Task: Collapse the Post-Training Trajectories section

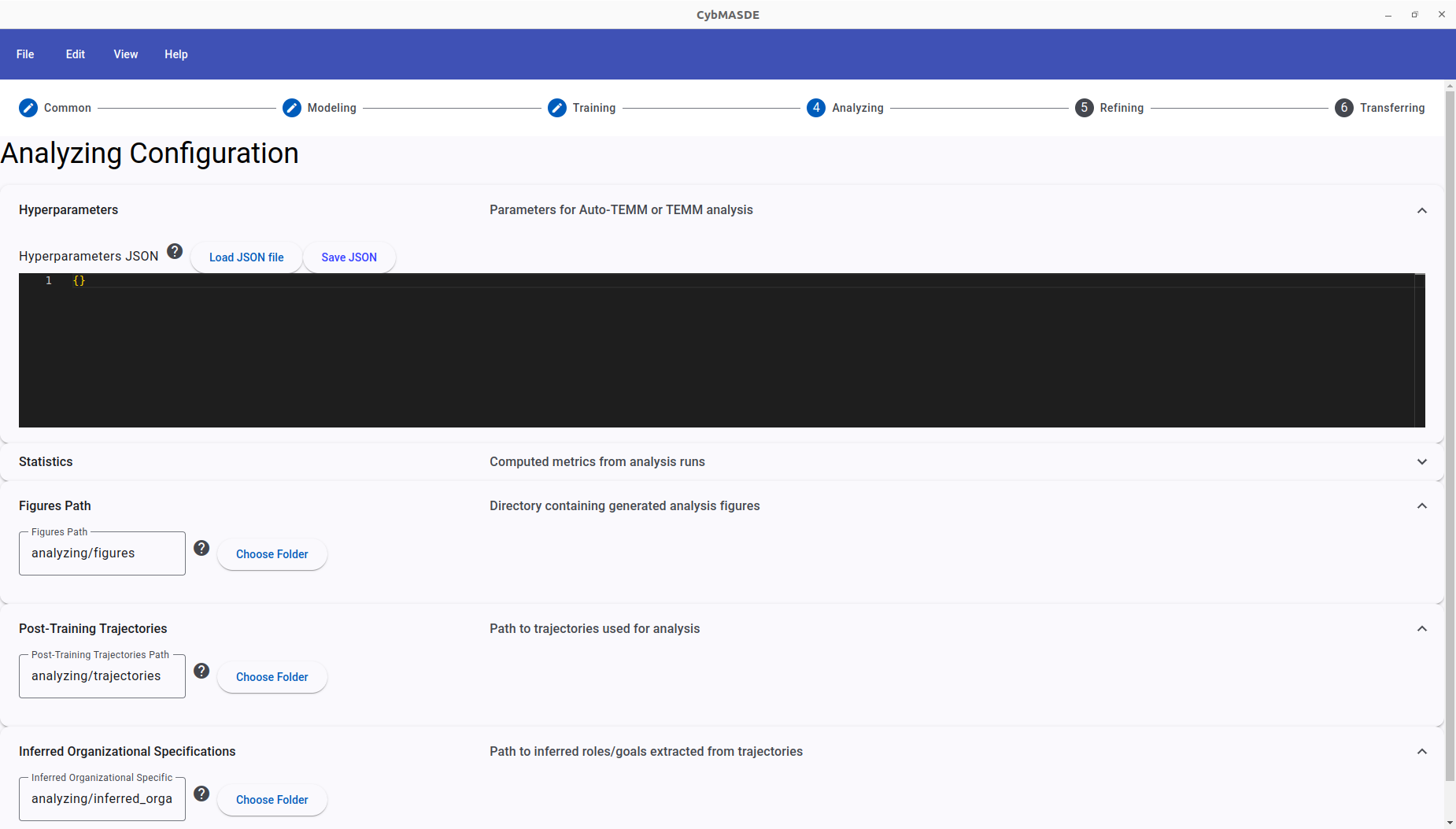Action: [1422, 629]
